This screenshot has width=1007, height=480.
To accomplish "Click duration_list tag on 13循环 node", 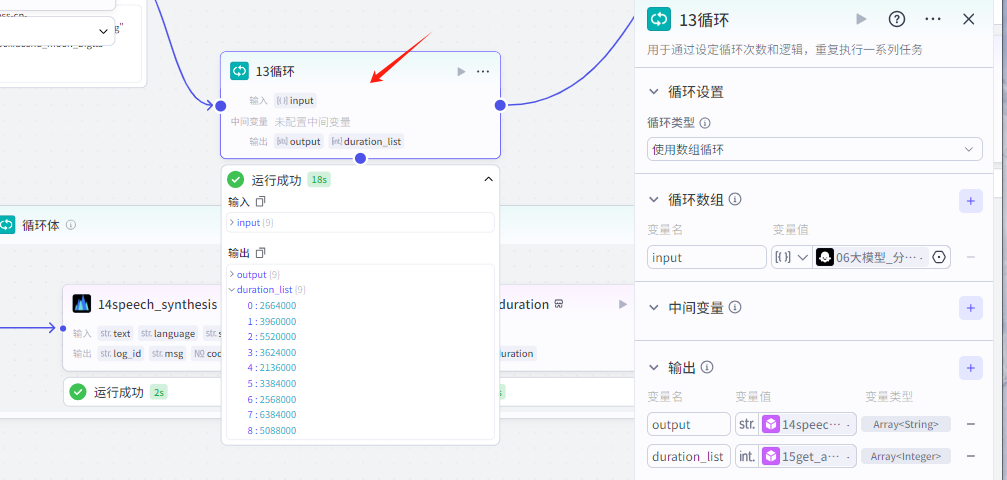I will [x=367, y=141].
